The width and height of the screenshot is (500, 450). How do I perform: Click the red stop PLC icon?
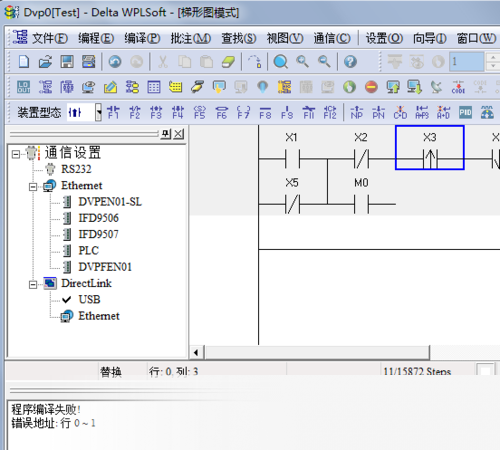coord(371,87)
